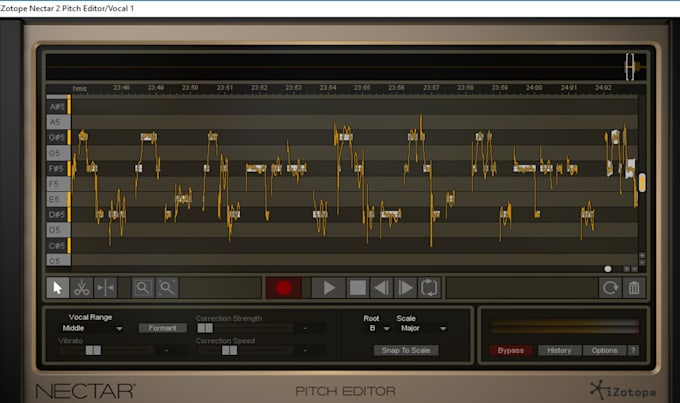Viewport: 680px width, 403px height.
Task: Click the C5 piano key
Action: (x=57, y=260)
